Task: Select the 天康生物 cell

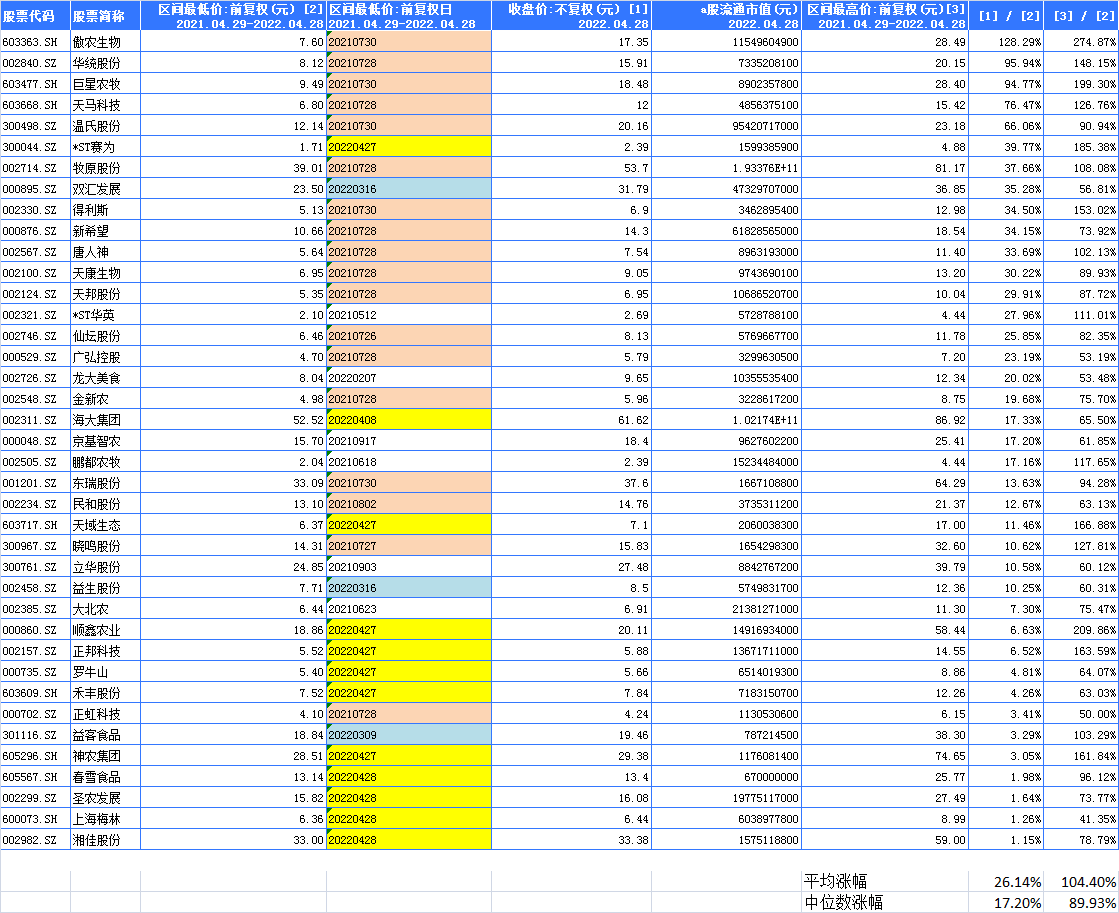Action: 106,273
